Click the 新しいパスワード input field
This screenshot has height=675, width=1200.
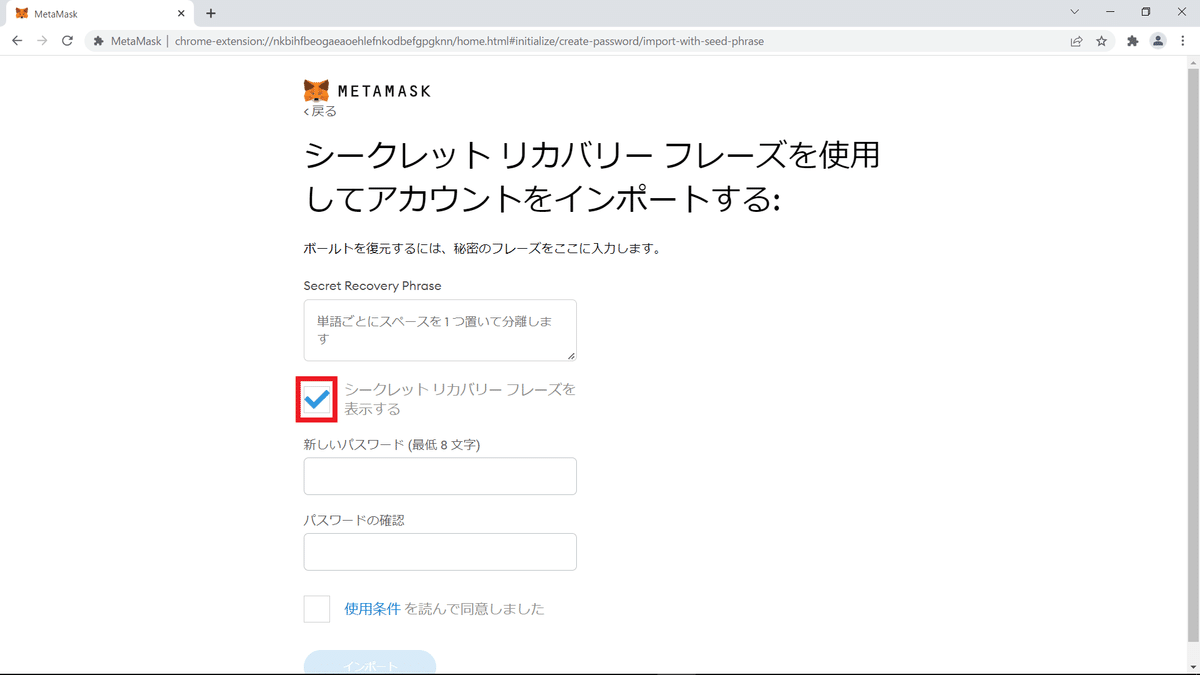(440, 476)
